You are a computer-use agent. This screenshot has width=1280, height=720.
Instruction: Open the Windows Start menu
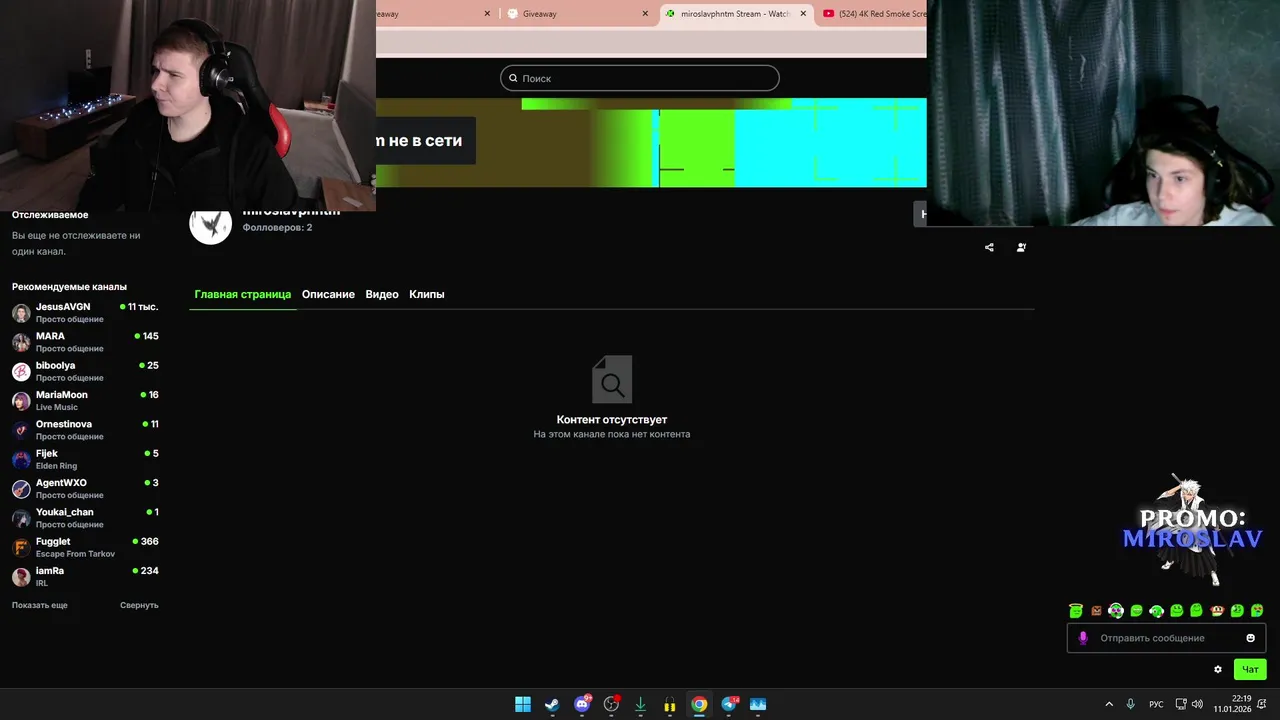pos(523,704)
